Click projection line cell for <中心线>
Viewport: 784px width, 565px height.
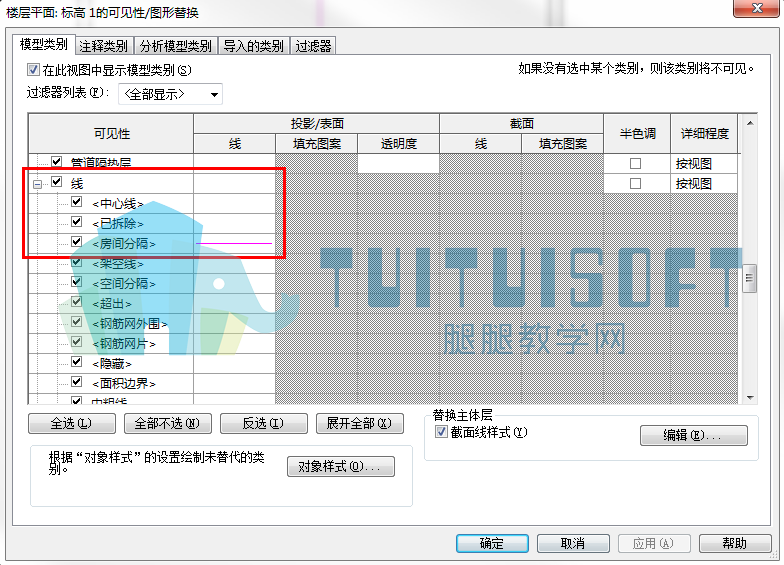pos(234,204)
